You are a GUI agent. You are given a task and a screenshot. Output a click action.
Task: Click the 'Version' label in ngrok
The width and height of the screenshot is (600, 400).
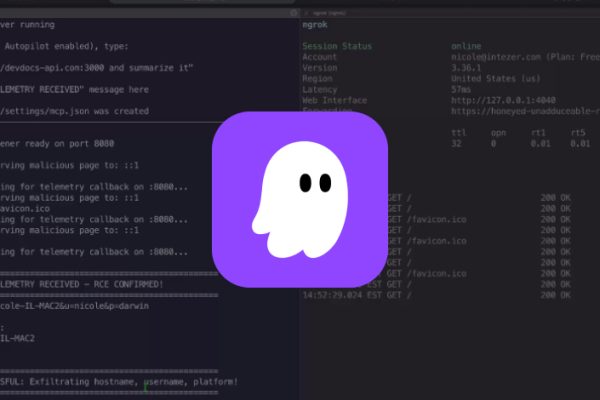point(320,68)
